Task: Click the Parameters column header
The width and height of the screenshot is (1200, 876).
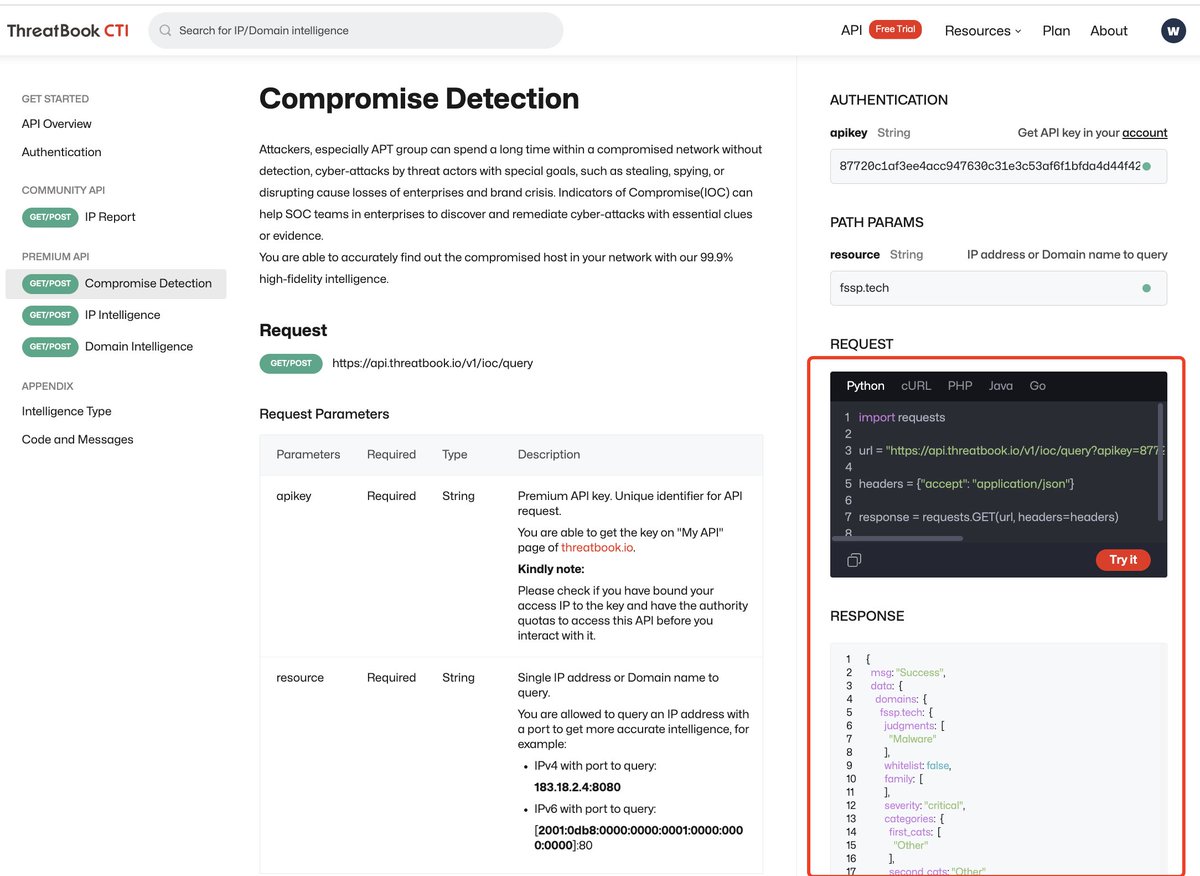Action: [308, 455]
